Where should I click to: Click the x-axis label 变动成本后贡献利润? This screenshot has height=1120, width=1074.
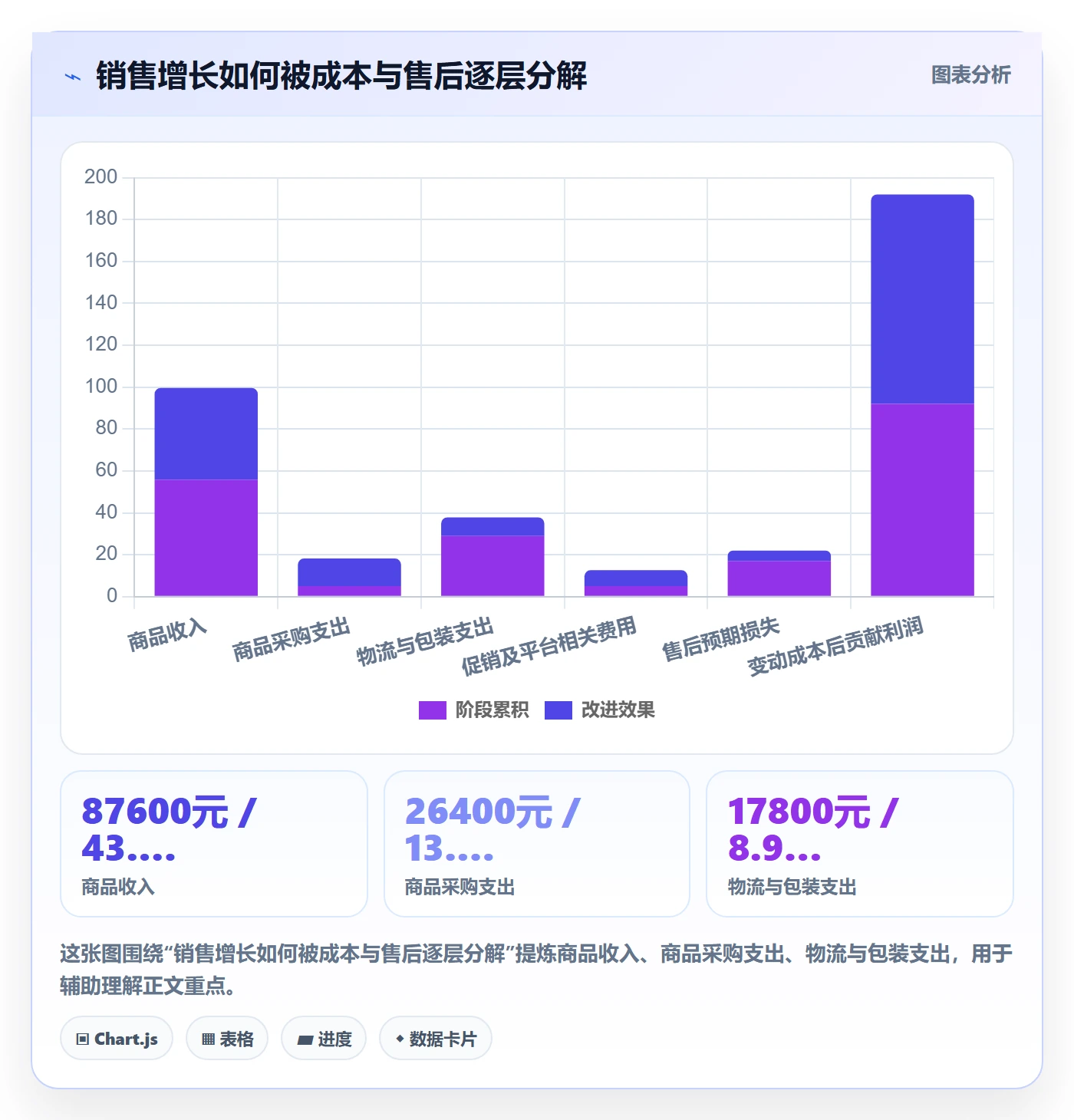[835, 646]
